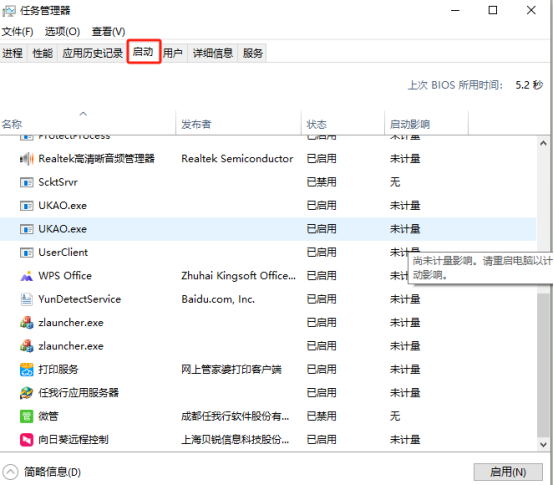The image size is (554, 485).
Task: Collapse to brief view via 简略信息 arrow
Action: point(10,472)
